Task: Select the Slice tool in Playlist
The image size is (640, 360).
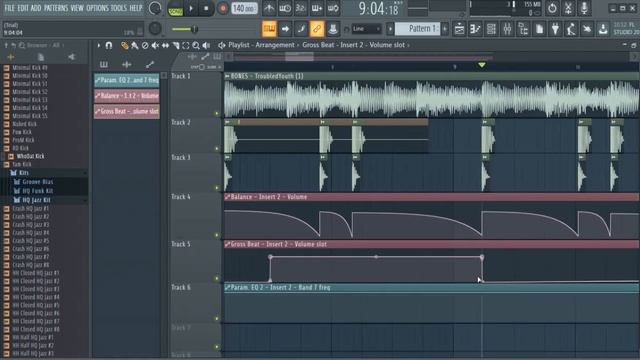Action: coord(176,45)
